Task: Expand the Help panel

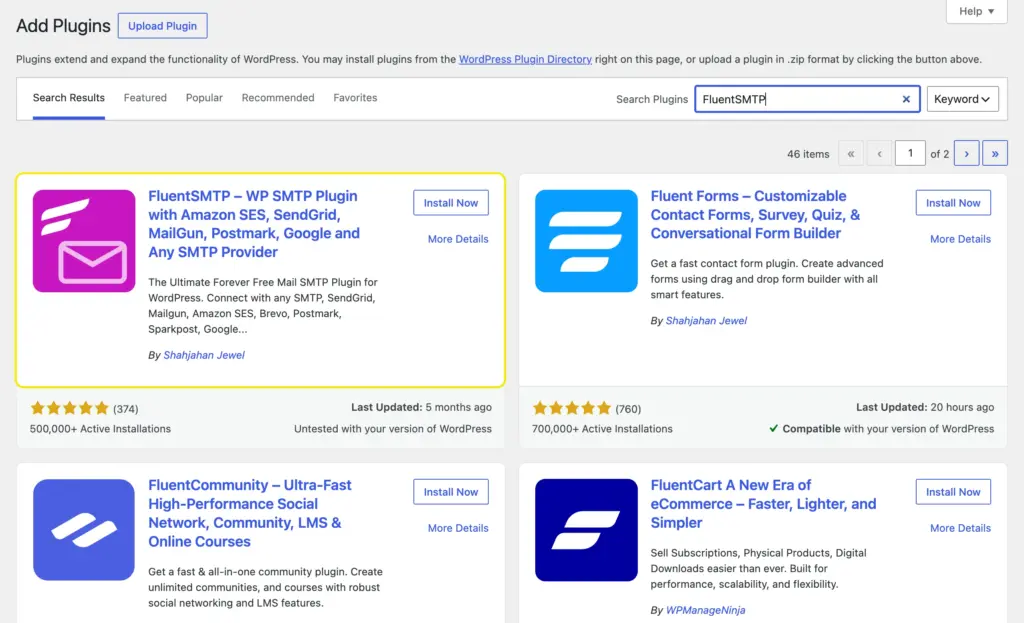Action: (977, 11)
